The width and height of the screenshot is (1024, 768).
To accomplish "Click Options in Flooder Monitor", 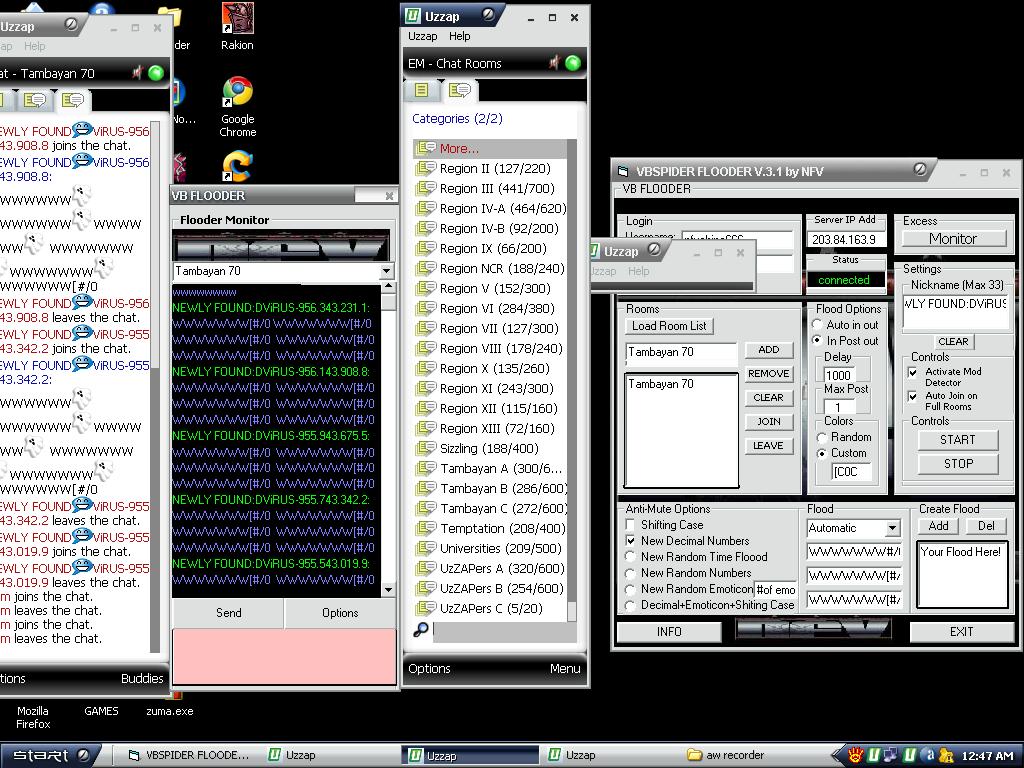I will click(340, 613).
